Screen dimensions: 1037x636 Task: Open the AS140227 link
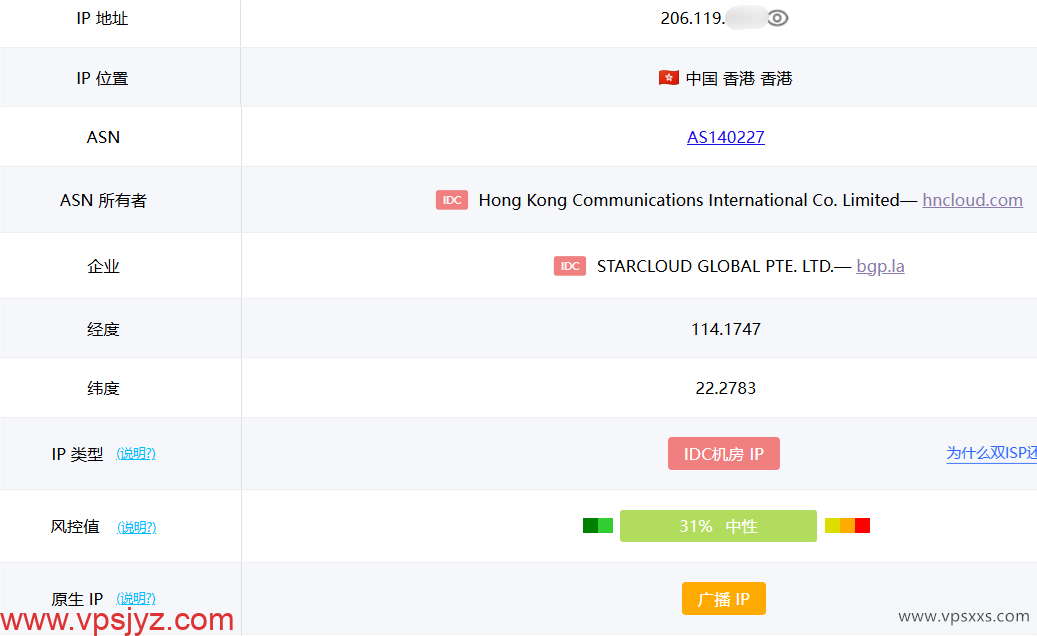pyautogui.click(x=725, y=137)
